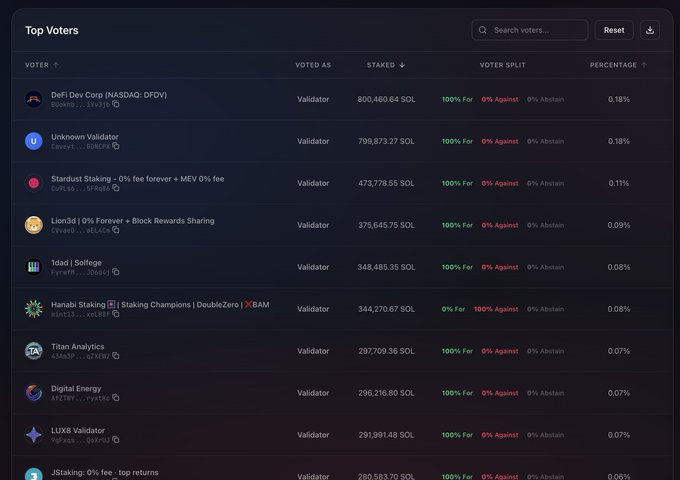The image size is (680, 480).
Task: Open Lion3d 0% Forever voter name
Action: [133, 221]
